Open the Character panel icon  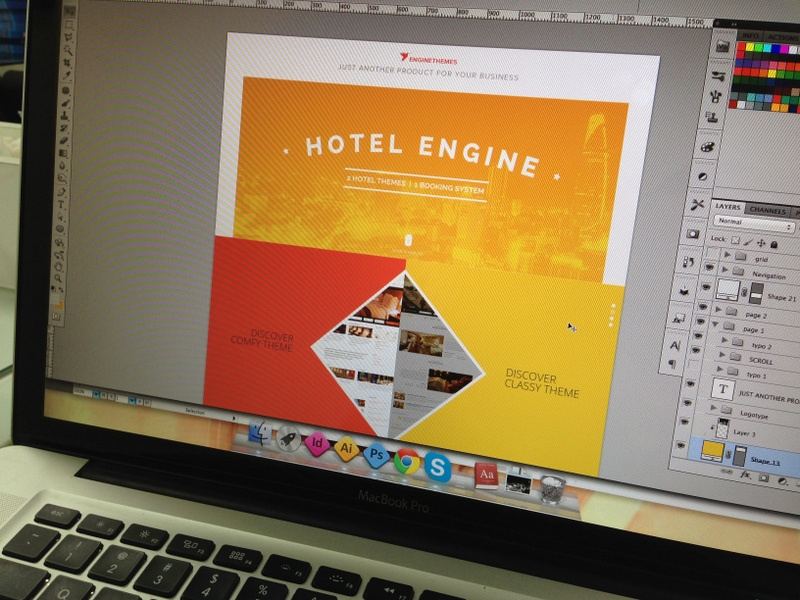[674, 346]
